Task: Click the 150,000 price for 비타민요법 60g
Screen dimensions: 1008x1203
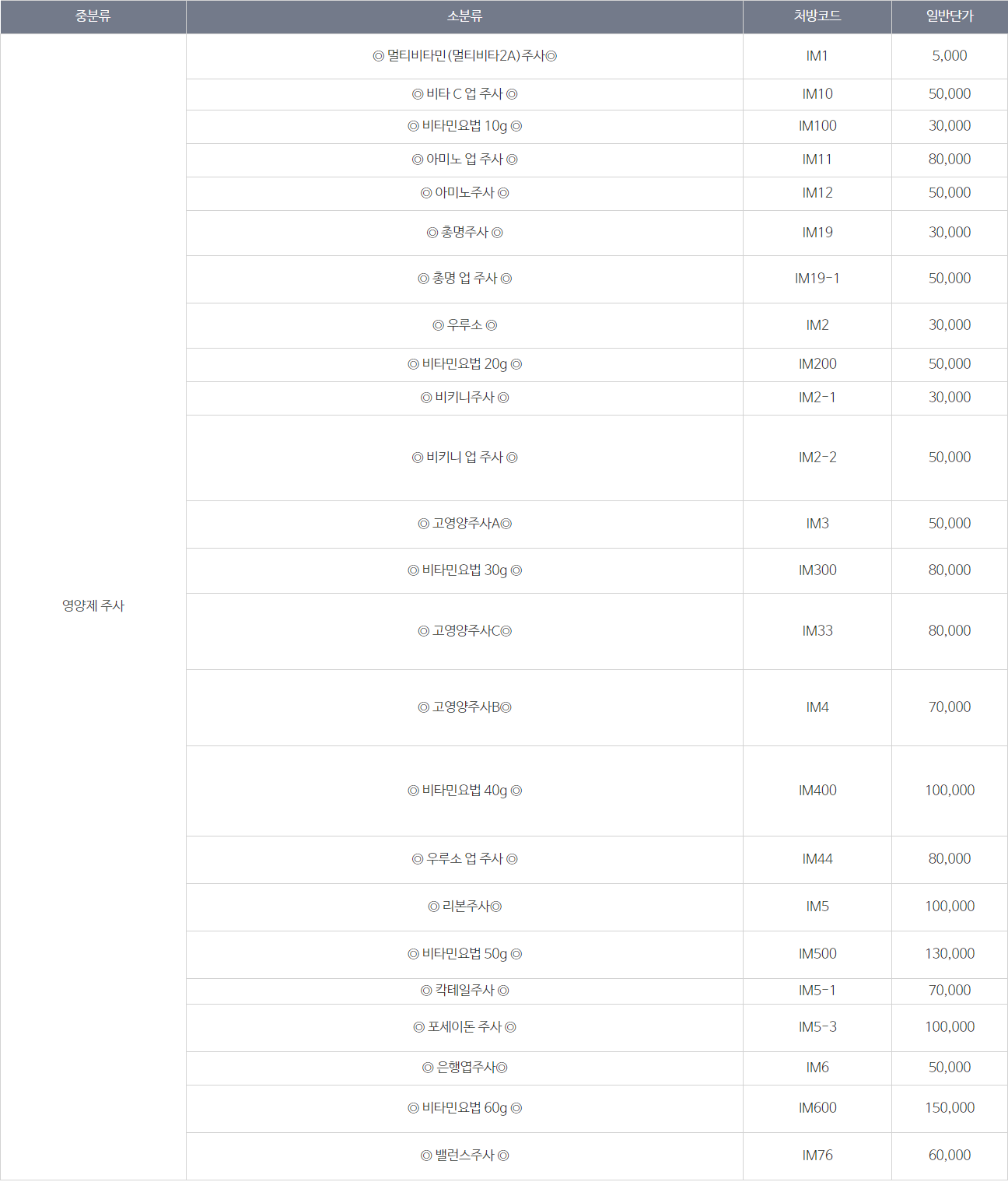Action: click(x=950, y=1108)
